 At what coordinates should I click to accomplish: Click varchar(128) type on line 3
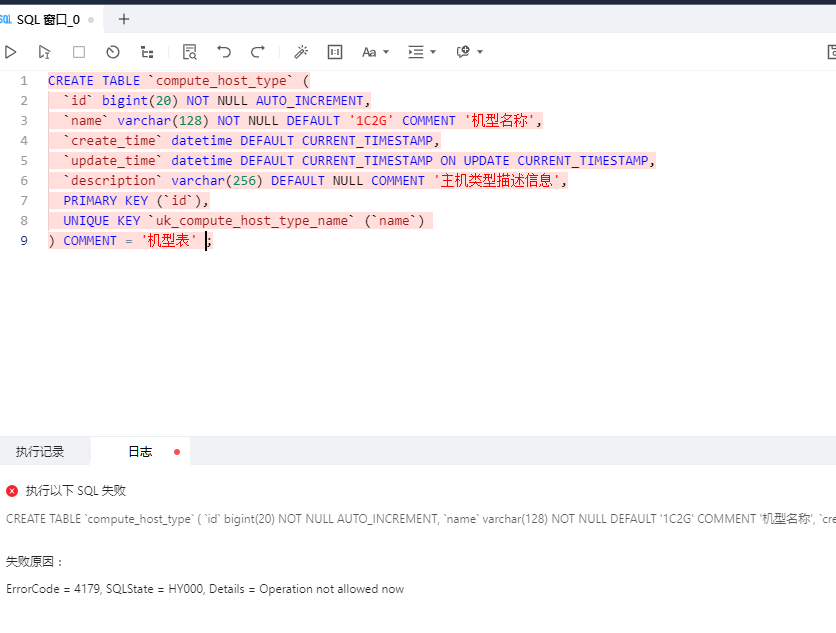pos(163,121)
